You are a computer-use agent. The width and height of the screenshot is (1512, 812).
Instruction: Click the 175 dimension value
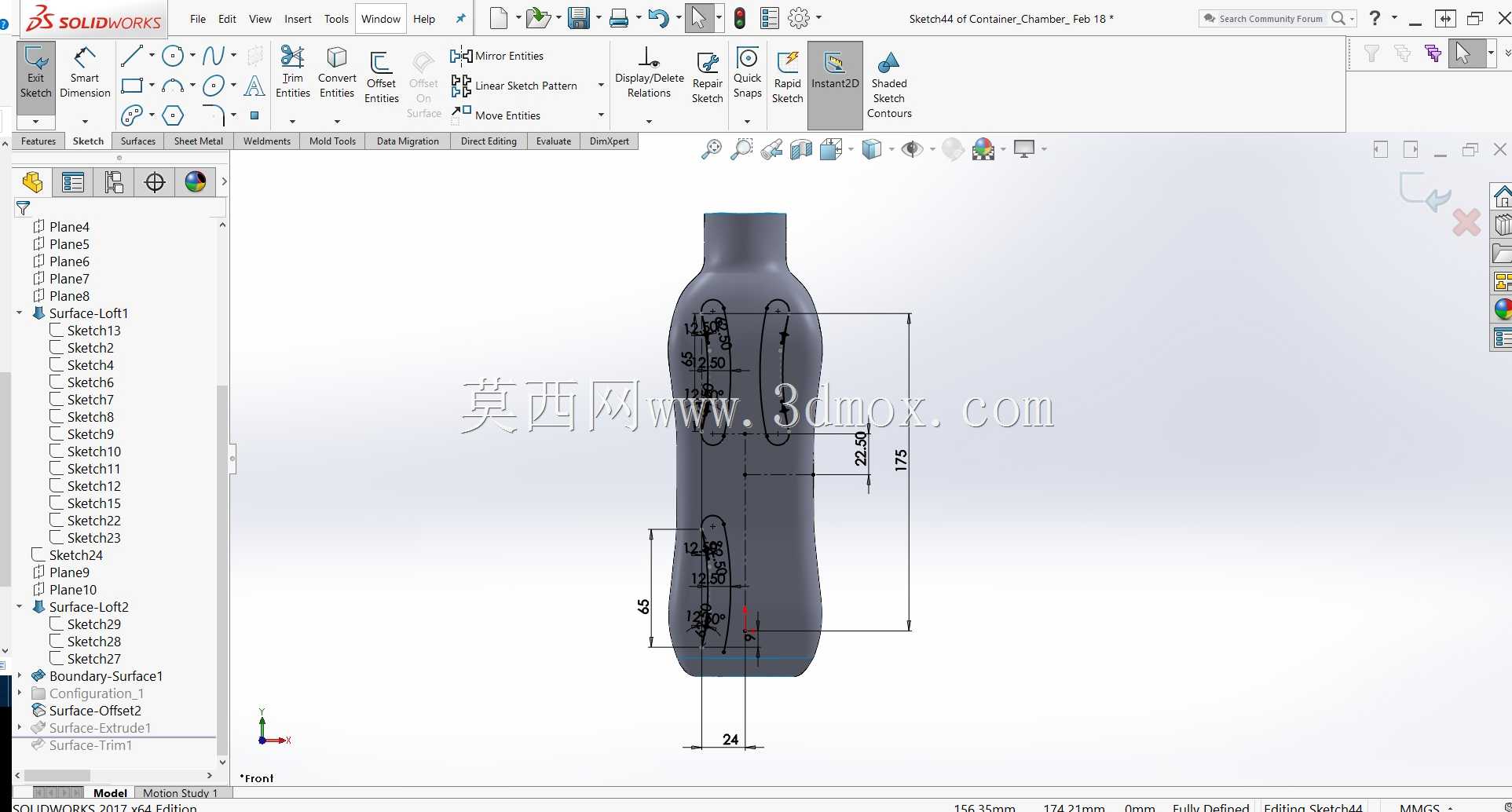click(x=901, y=459)
